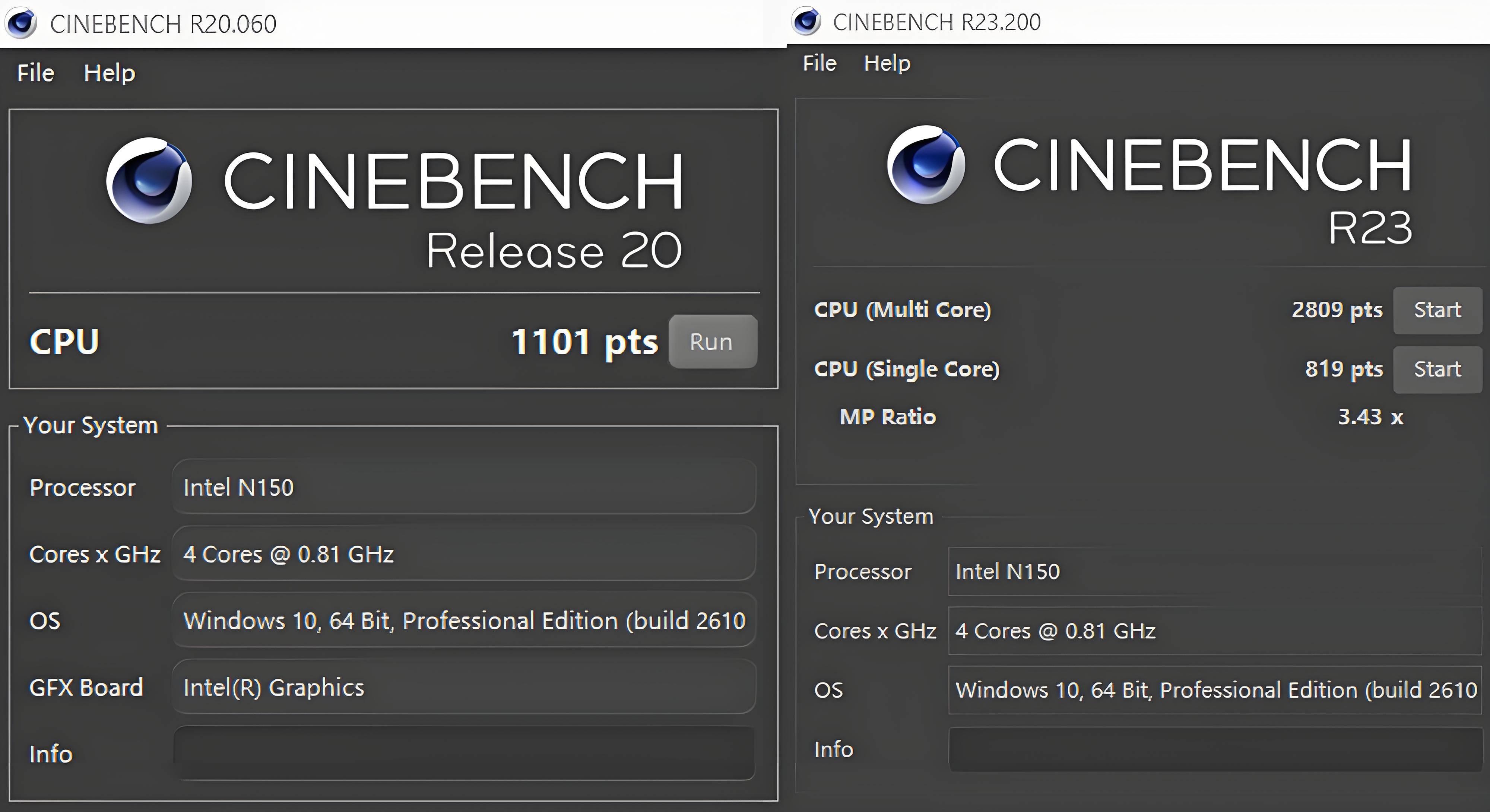Click the 2809 pts multi core score
Viewport: 1490px width, 812px height.
tap(1337, 310)
